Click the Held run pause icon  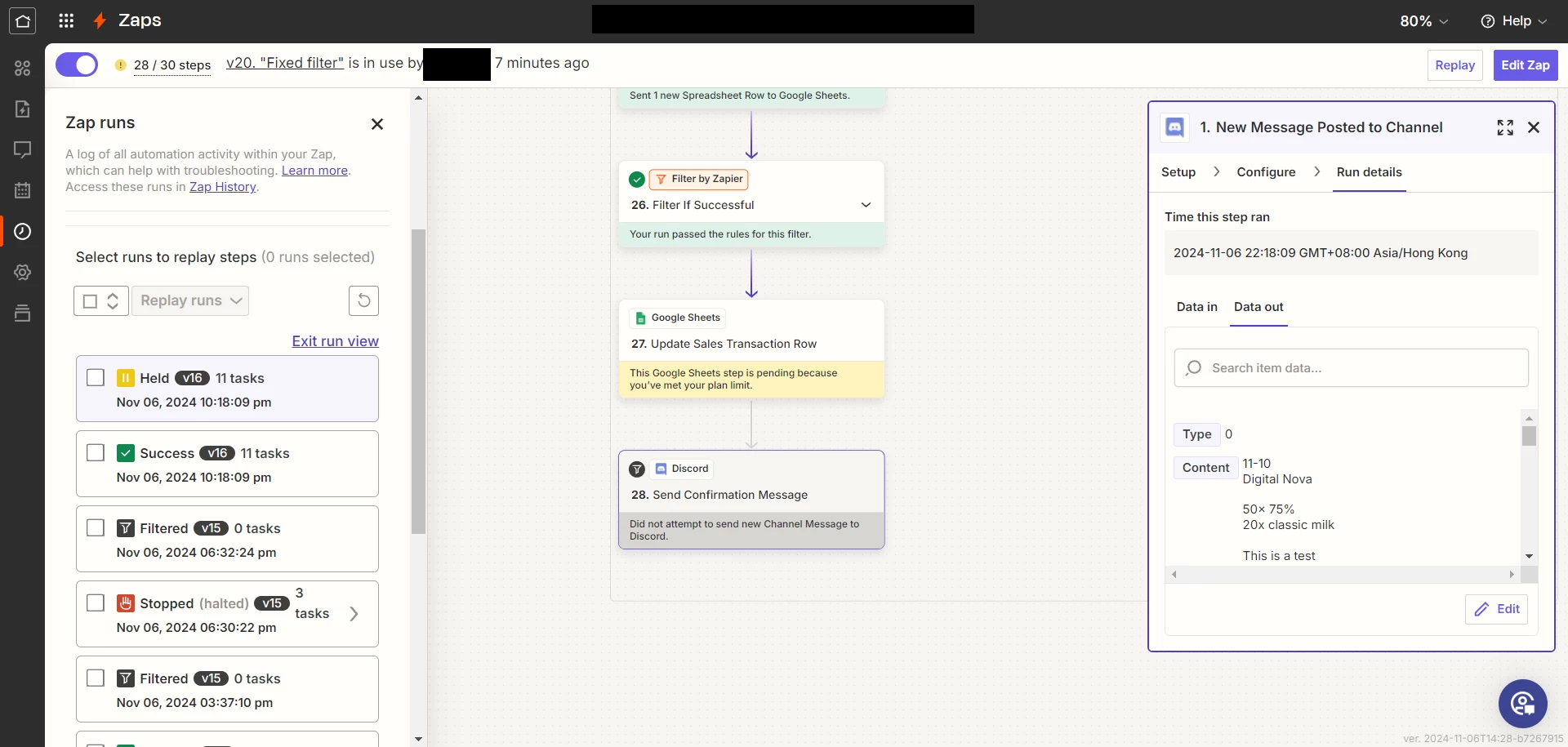coord(126,378)
